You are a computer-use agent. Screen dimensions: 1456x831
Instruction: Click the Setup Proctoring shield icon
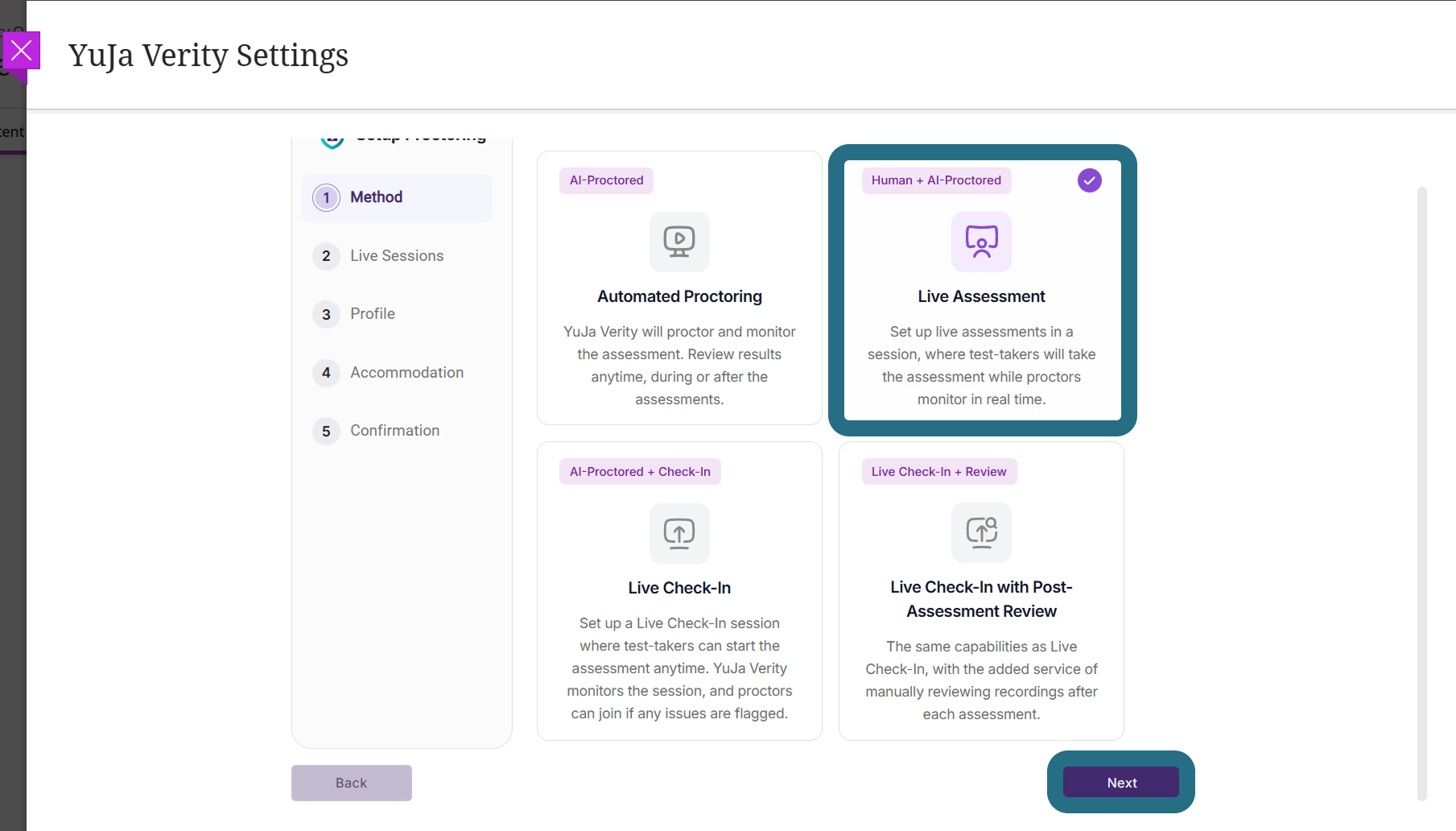click(x=332, y=140)
